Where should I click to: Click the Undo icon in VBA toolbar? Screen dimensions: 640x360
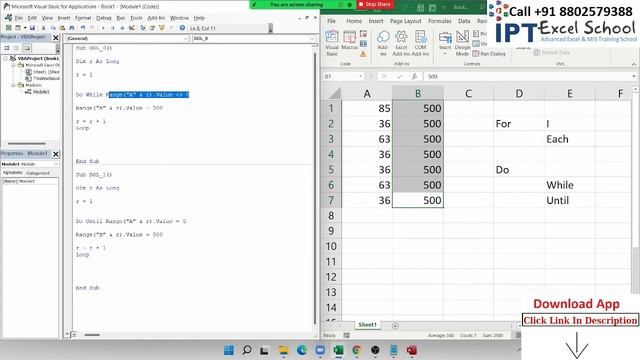click(83, 28)
